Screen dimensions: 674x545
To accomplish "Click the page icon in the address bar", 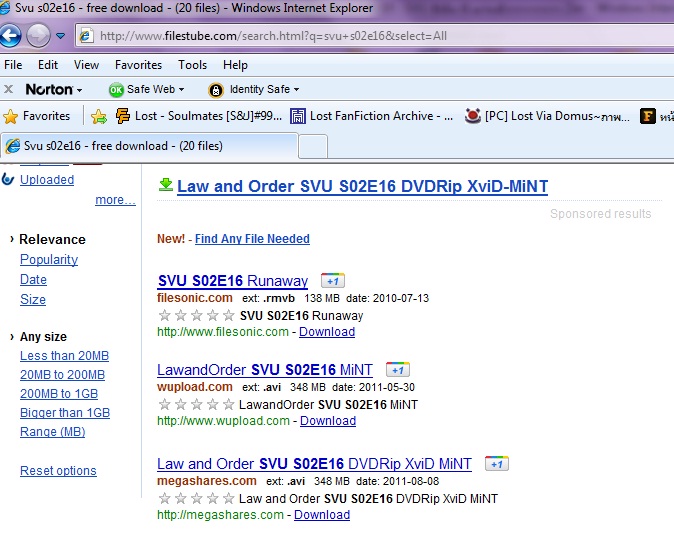I will [86, 36].
